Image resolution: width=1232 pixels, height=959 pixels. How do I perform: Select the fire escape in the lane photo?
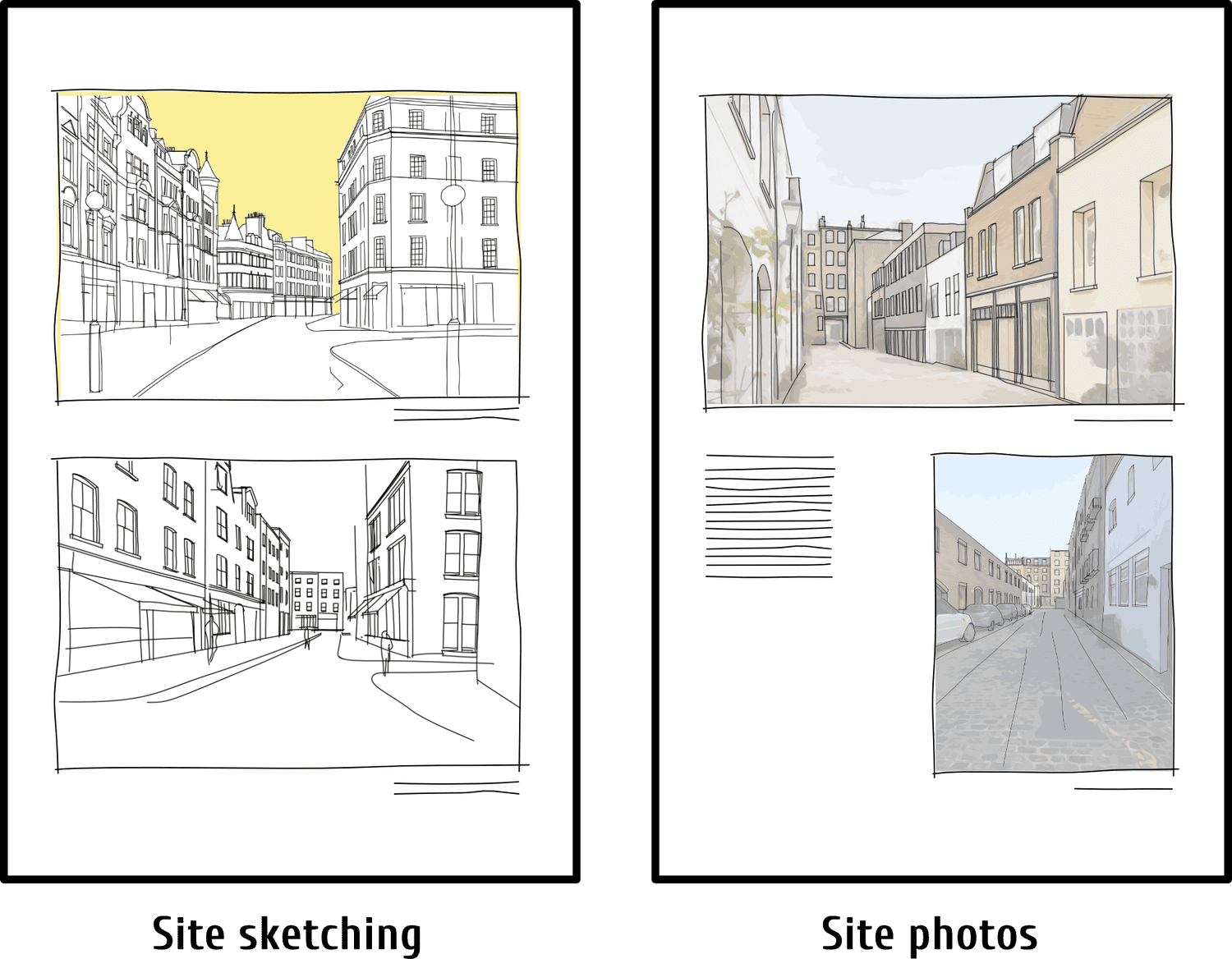[x=1092, y=517]
